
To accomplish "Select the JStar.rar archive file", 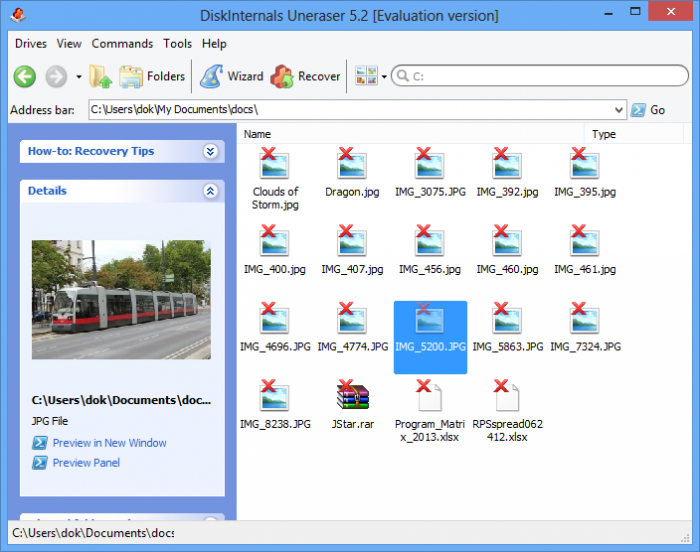I will coord(352,404).
